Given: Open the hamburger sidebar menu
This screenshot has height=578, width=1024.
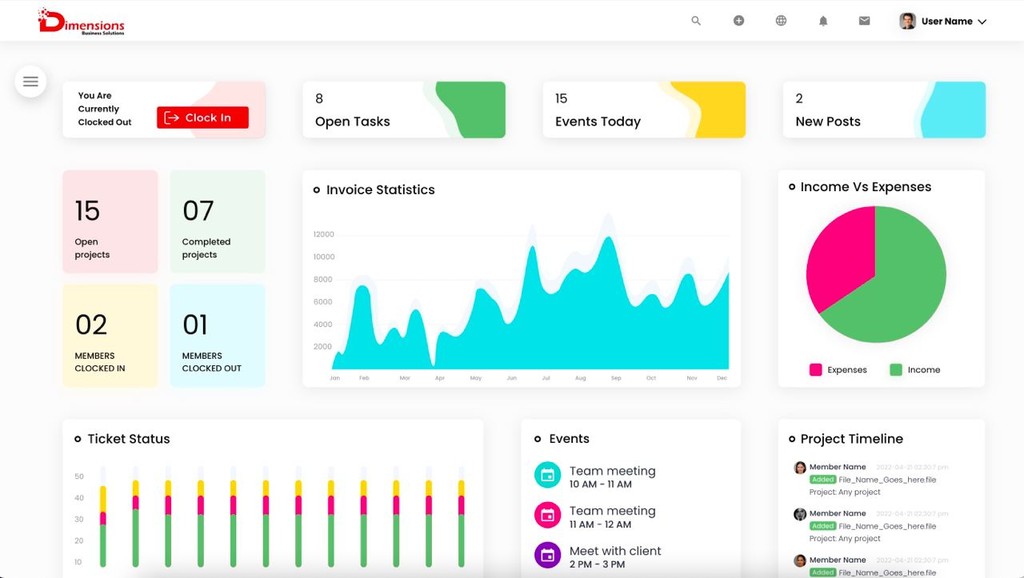Looking at the screenshot, I should coord(30,82).
